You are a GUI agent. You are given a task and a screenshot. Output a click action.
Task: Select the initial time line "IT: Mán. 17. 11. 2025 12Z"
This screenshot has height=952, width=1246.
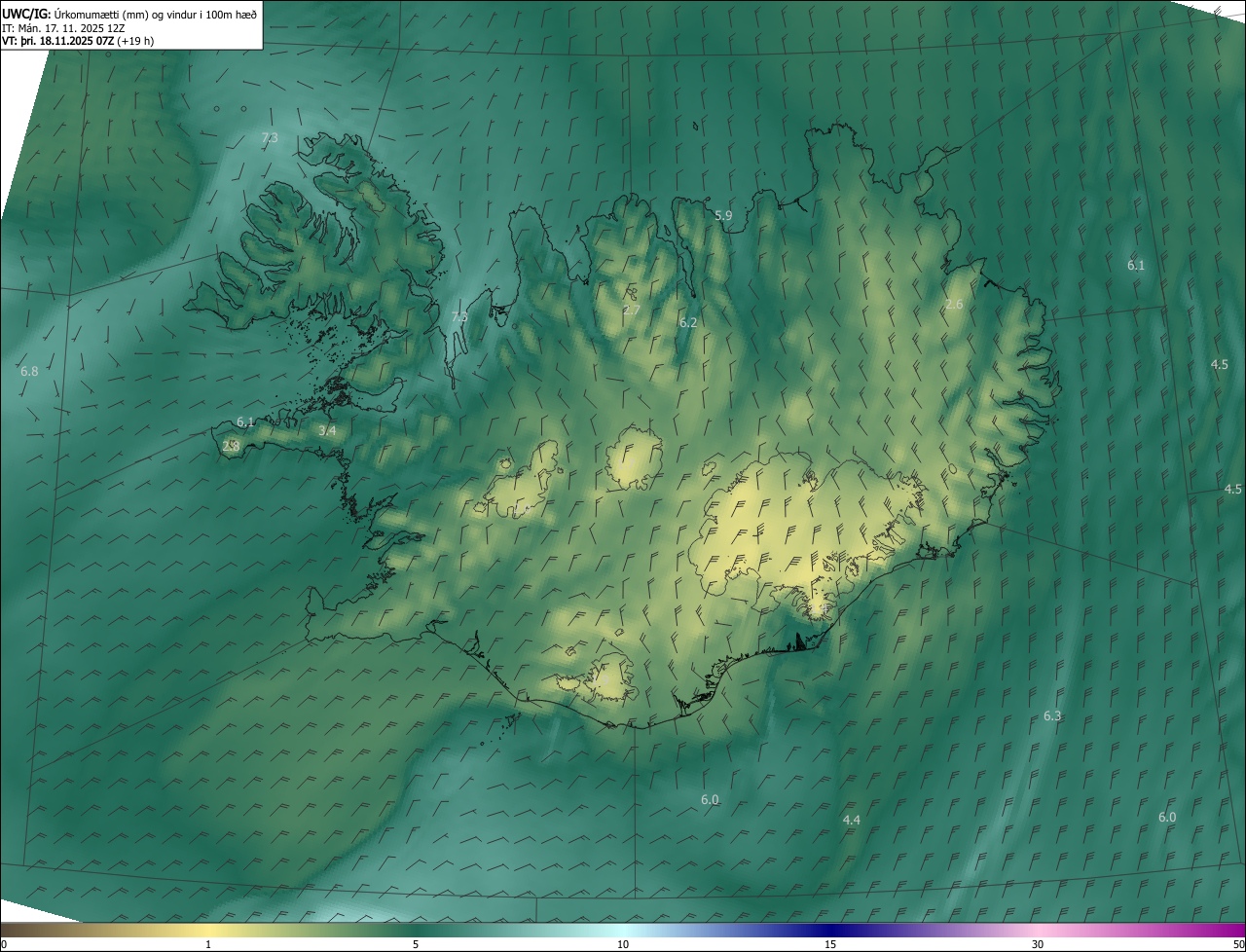coord(64,27)
